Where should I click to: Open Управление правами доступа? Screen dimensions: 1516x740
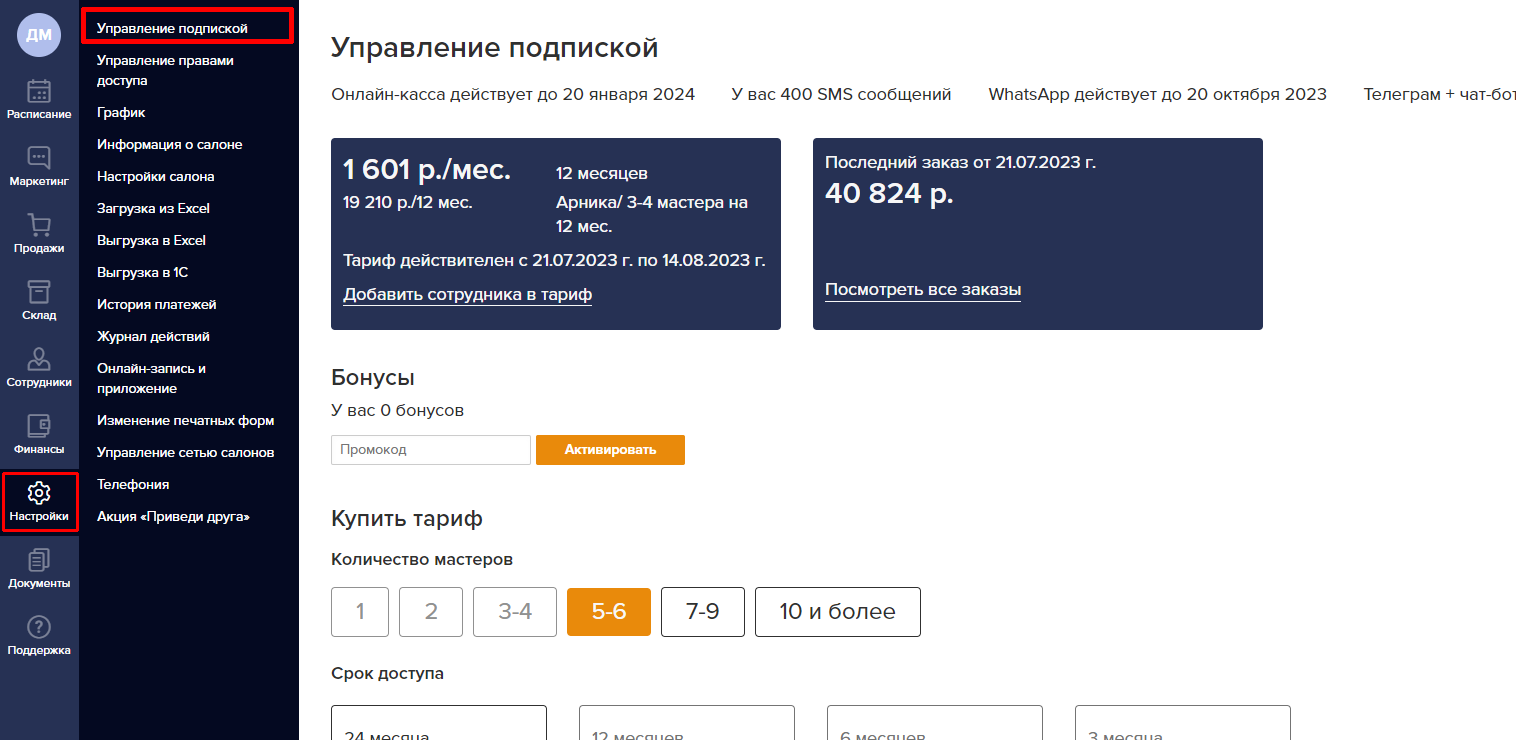tap(165, 70)
